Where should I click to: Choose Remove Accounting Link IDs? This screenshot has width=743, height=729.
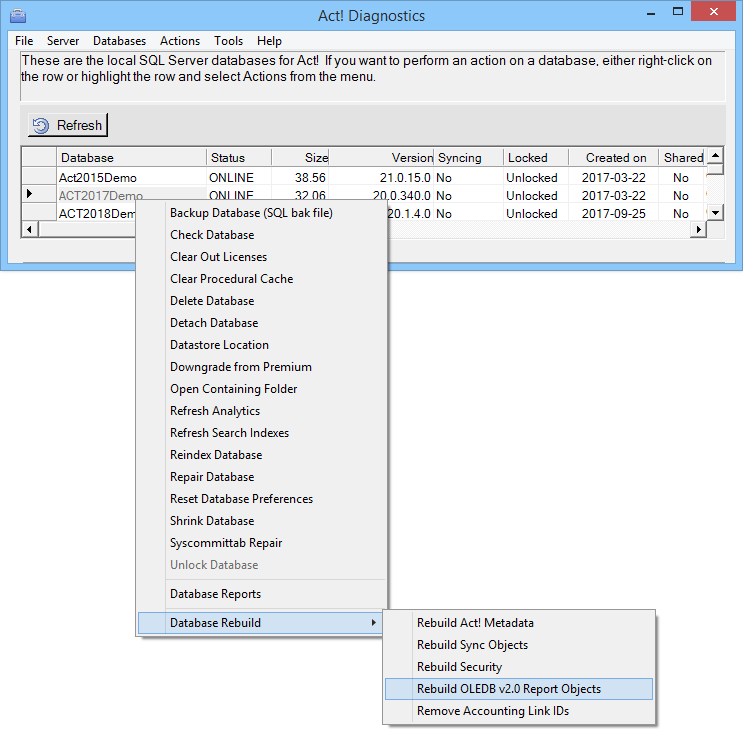click(519, 711)
